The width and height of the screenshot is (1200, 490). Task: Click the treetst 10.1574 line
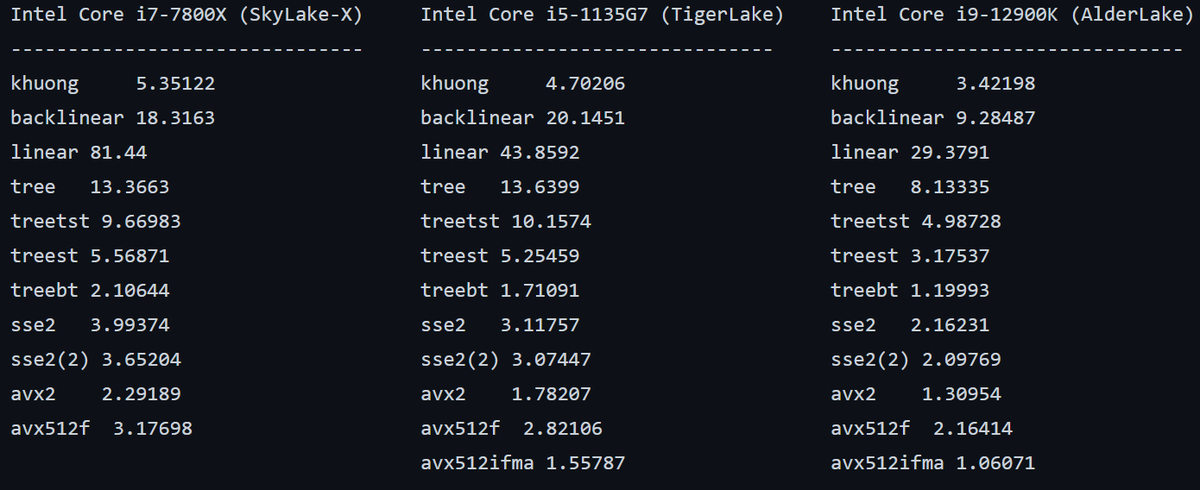tap(506, 222)
